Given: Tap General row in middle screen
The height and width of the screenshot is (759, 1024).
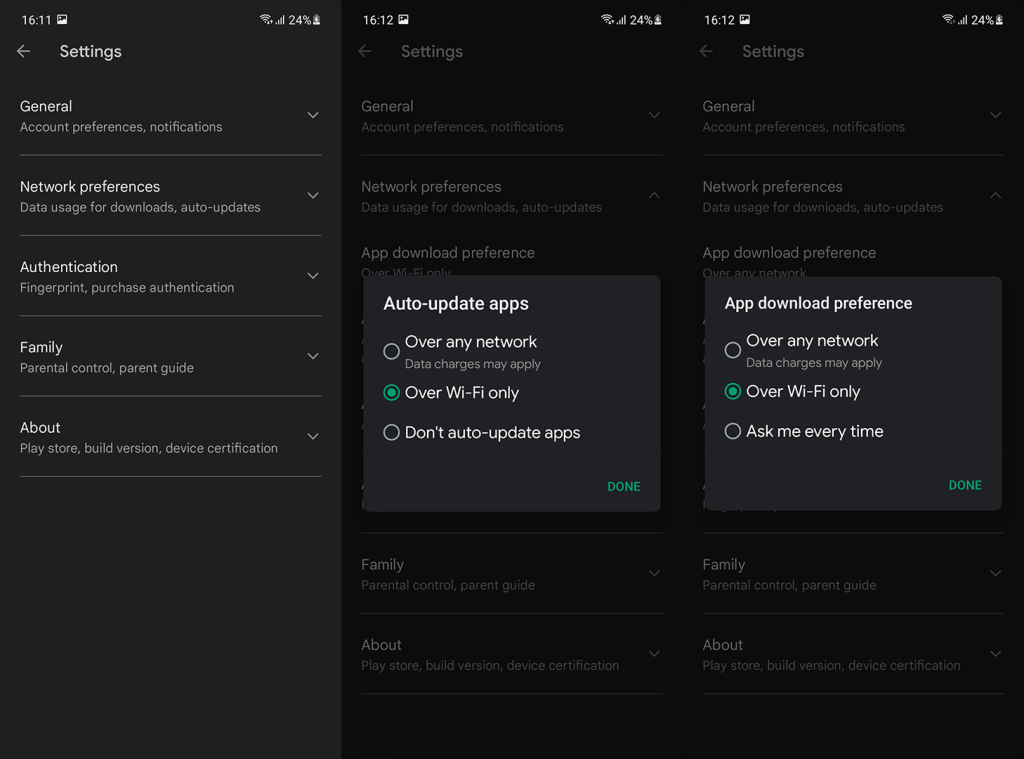Looking at the screenshot, I should (512, 116).
